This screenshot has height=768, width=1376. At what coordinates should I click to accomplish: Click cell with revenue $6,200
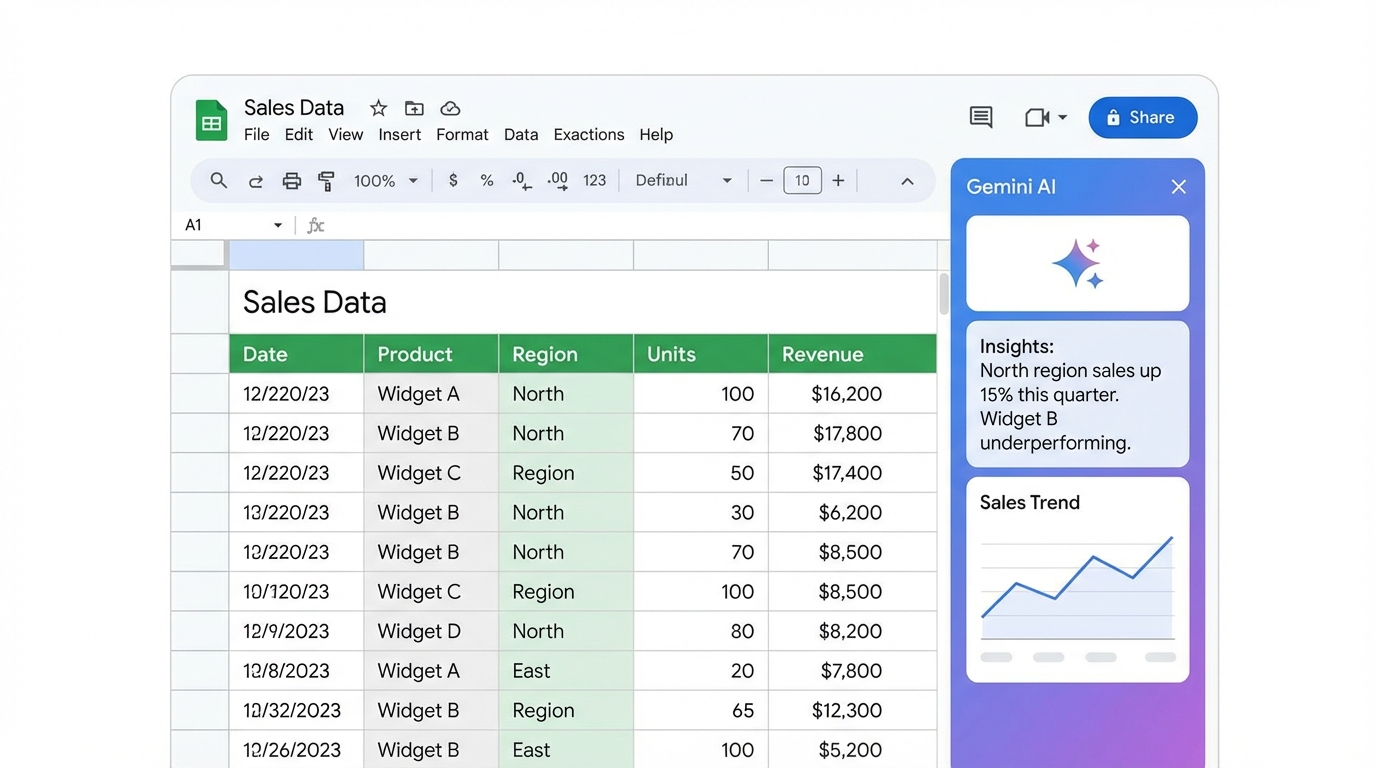[x=853, y=512]
